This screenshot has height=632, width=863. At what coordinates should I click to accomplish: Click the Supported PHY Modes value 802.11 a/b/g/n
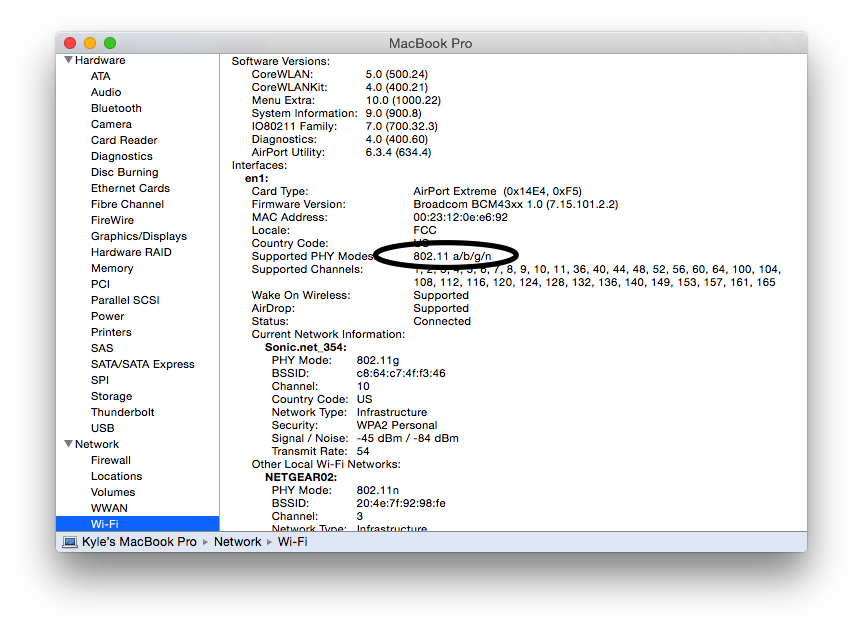pyautogui.click(x=452, y=256)
